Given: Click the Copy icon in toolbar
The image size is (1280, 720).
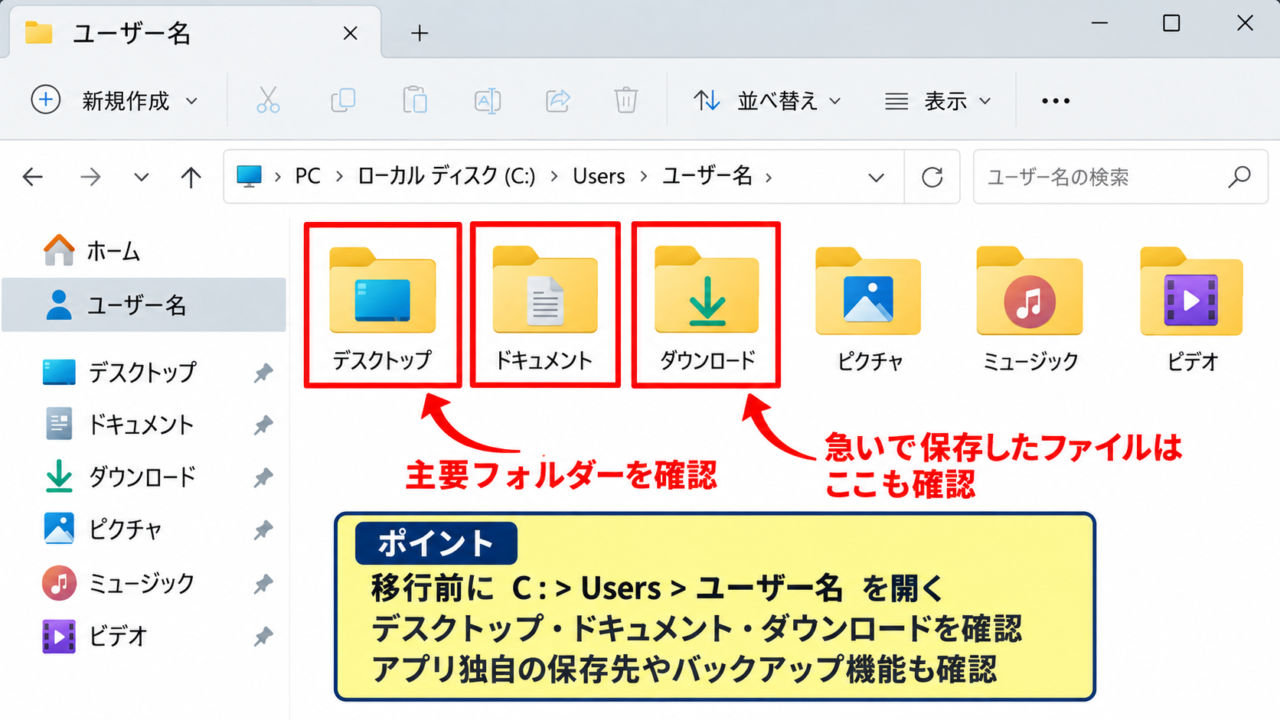Looking at the screenshot, I should coord(343,100).
